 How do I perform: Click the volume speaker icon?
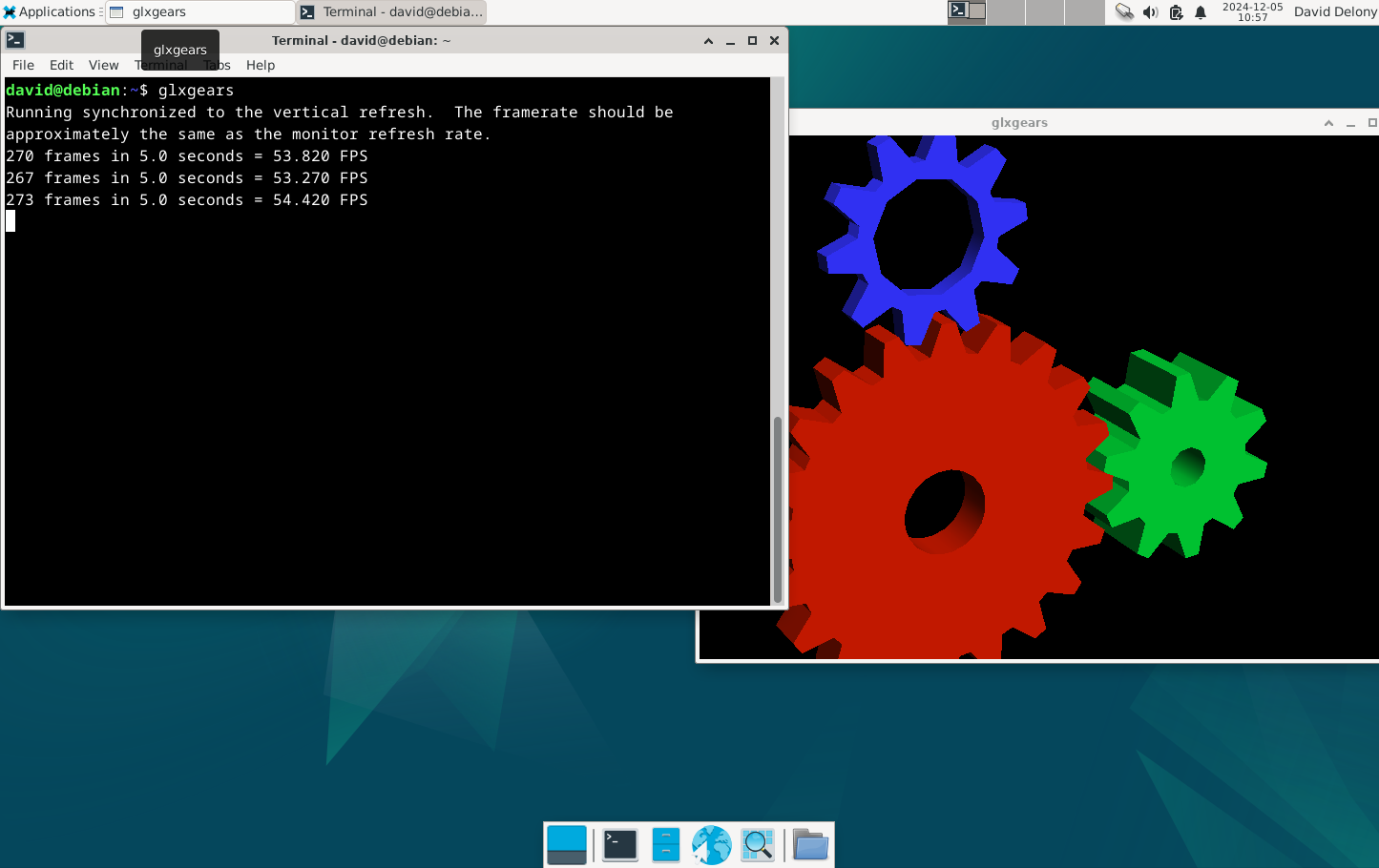pos(1150,12)
